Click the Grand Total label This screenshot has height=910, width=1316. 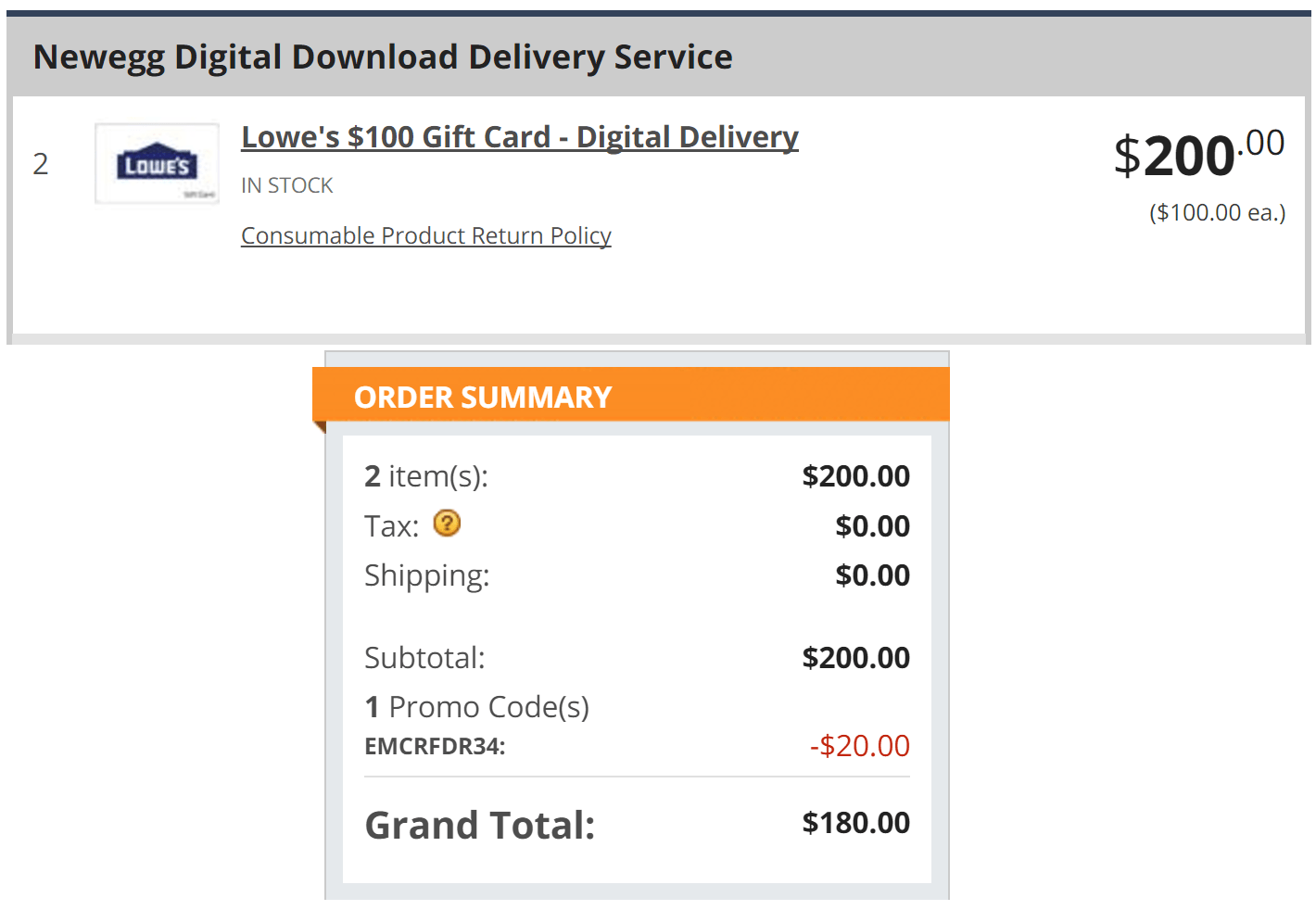tap(480, 825)
